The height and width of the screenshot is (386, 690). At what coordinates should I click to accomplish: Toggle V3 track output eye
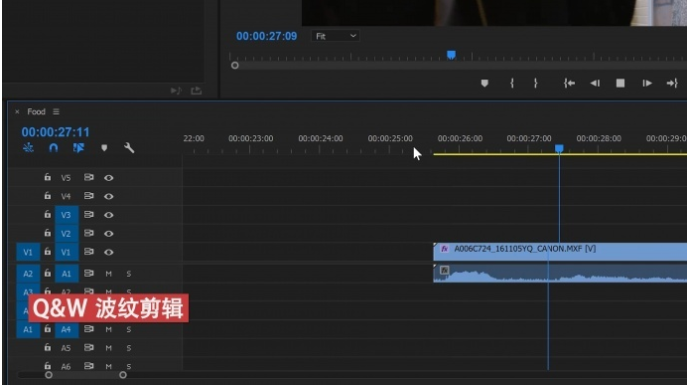coord(109,215)
